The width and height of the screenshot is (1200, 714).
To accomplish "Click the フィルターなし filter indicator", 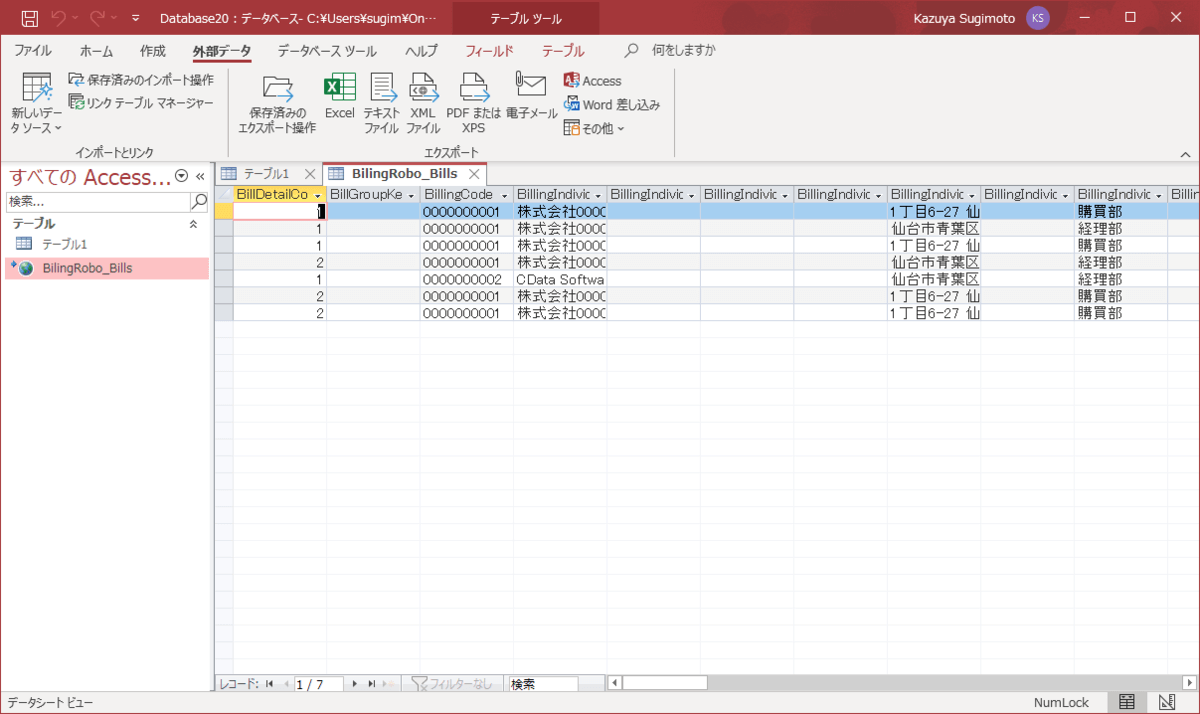I will point(453,684).
